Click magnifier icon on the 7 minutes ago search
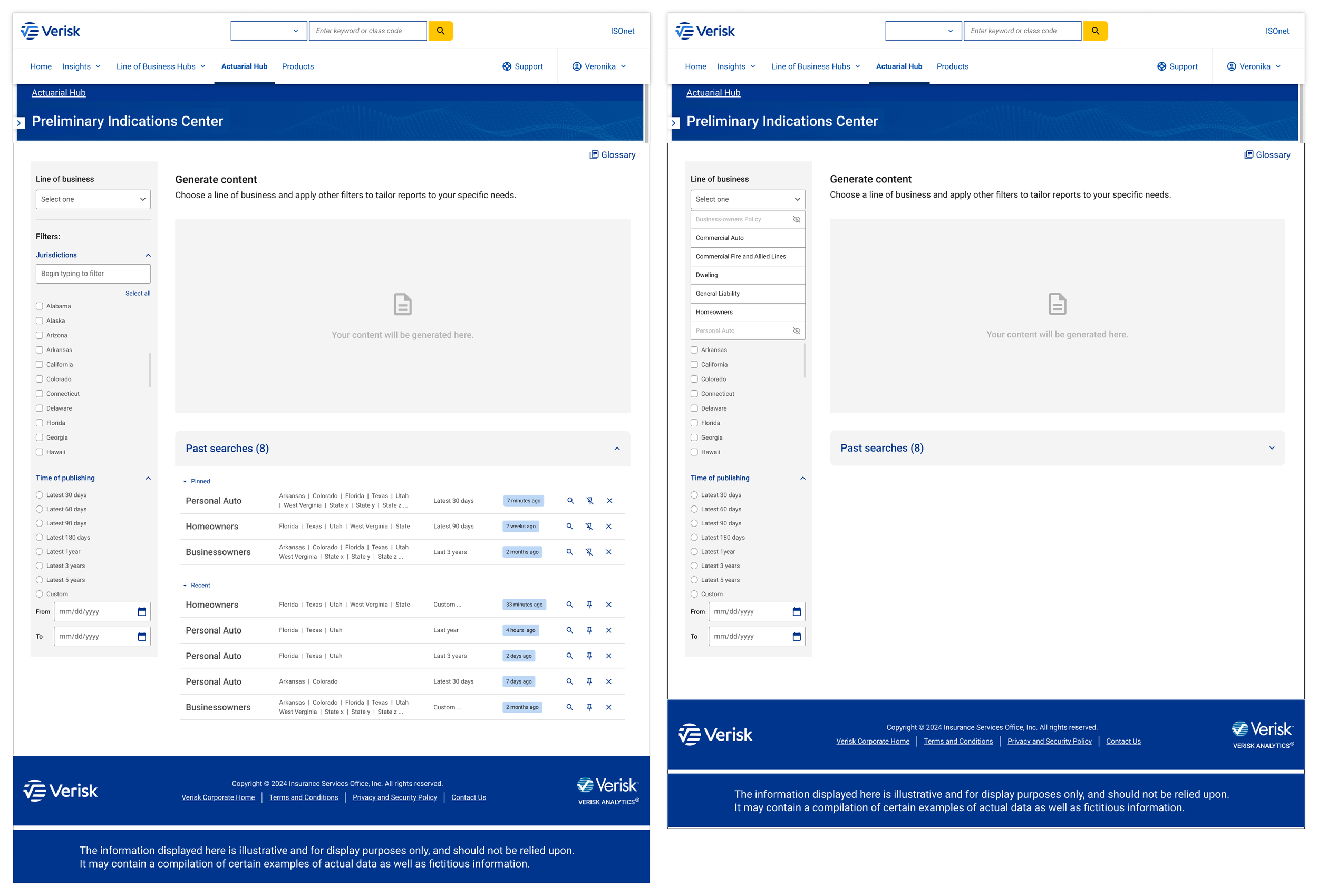 (570, 501)
